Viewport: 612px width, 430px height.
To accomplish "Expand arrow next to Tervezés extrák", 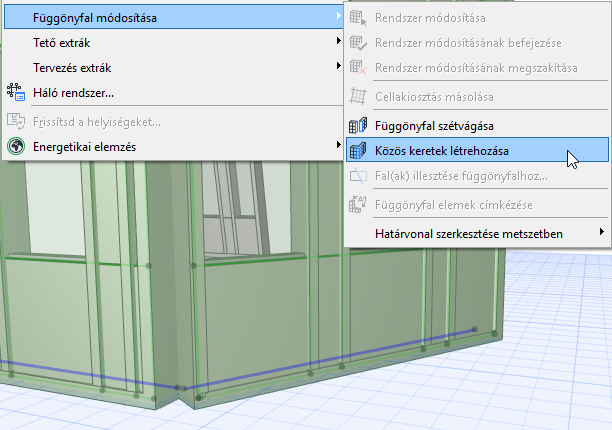I will pyautogui.click(x=338, y=66).
